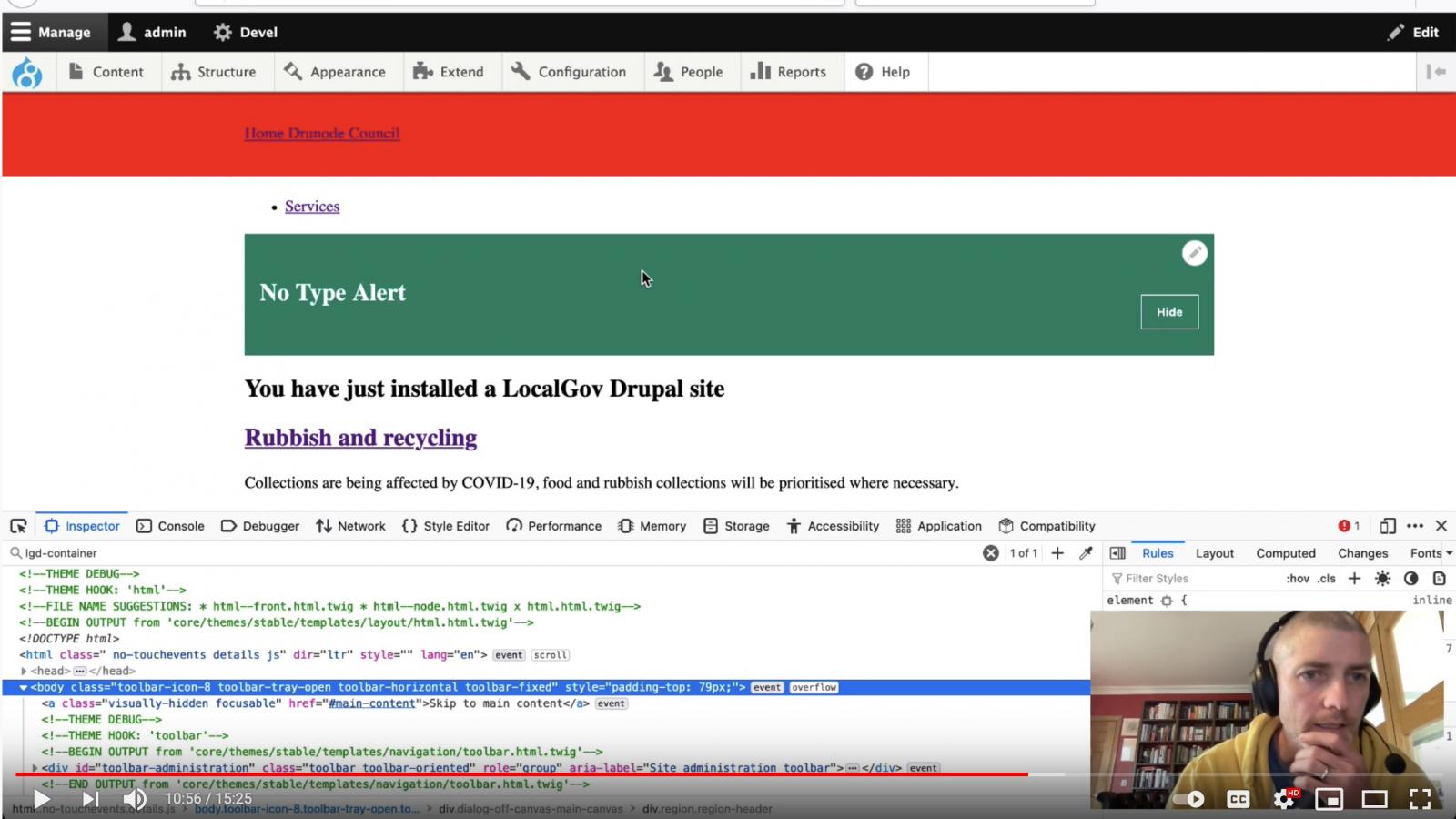Click the Drupal logo home icon
Viewport: 1456px width, 819px height.
tap(27, 72)
